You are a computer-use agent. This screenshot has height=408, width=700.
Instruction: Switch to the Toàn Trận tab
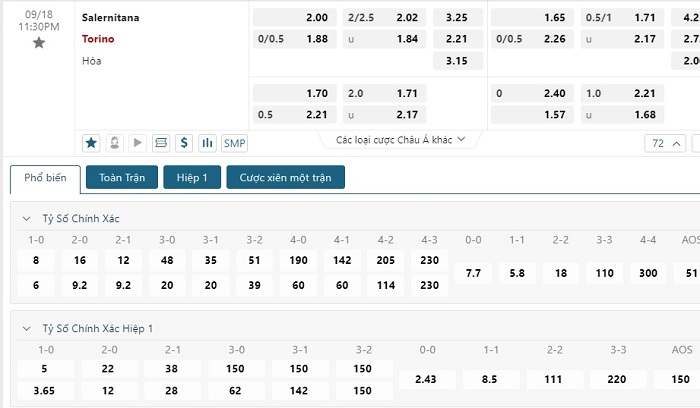click(122, 177)
